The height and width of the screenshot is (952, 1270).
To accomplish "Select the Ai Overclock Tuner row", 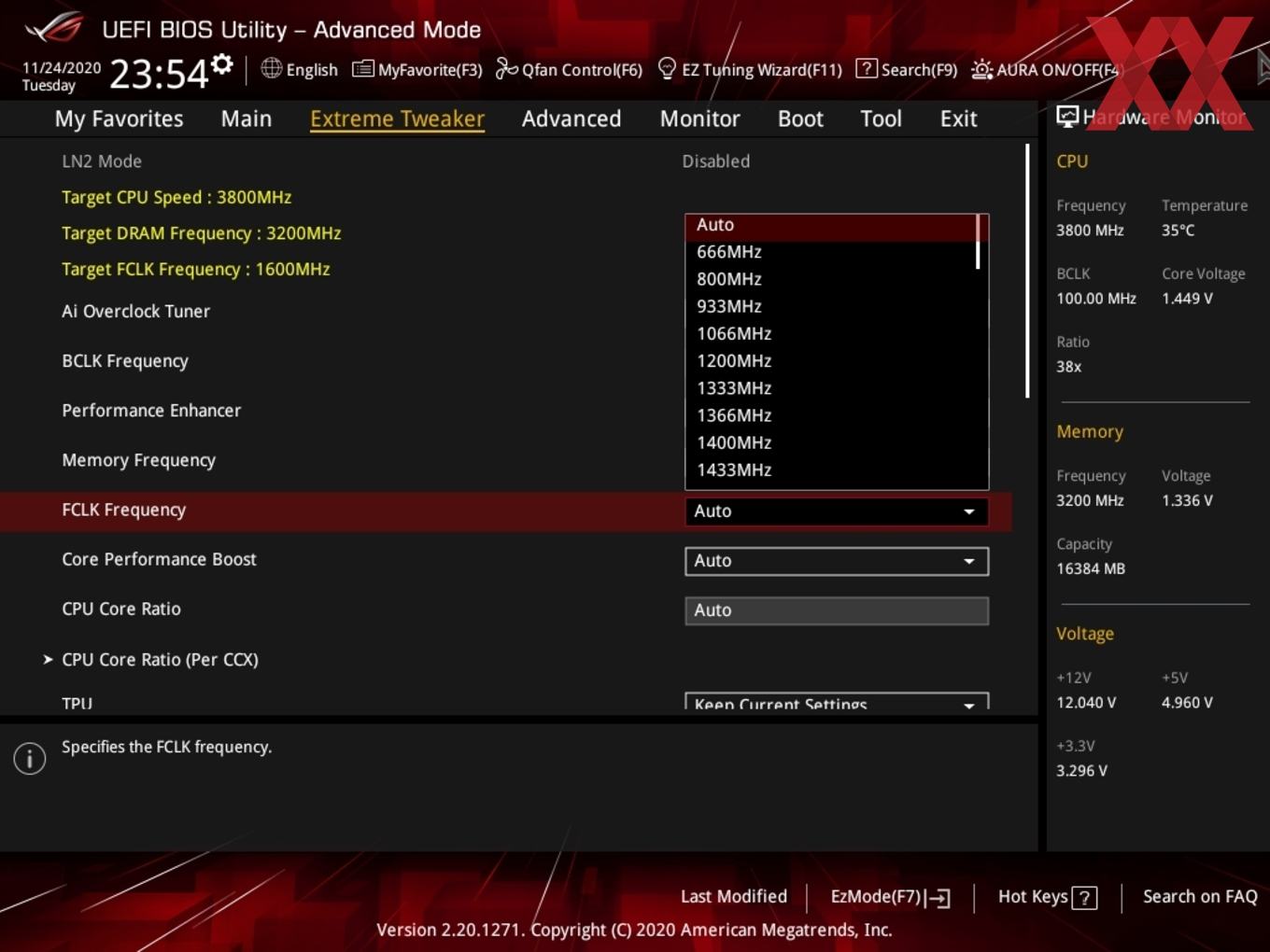I will (x=135, y=312).
